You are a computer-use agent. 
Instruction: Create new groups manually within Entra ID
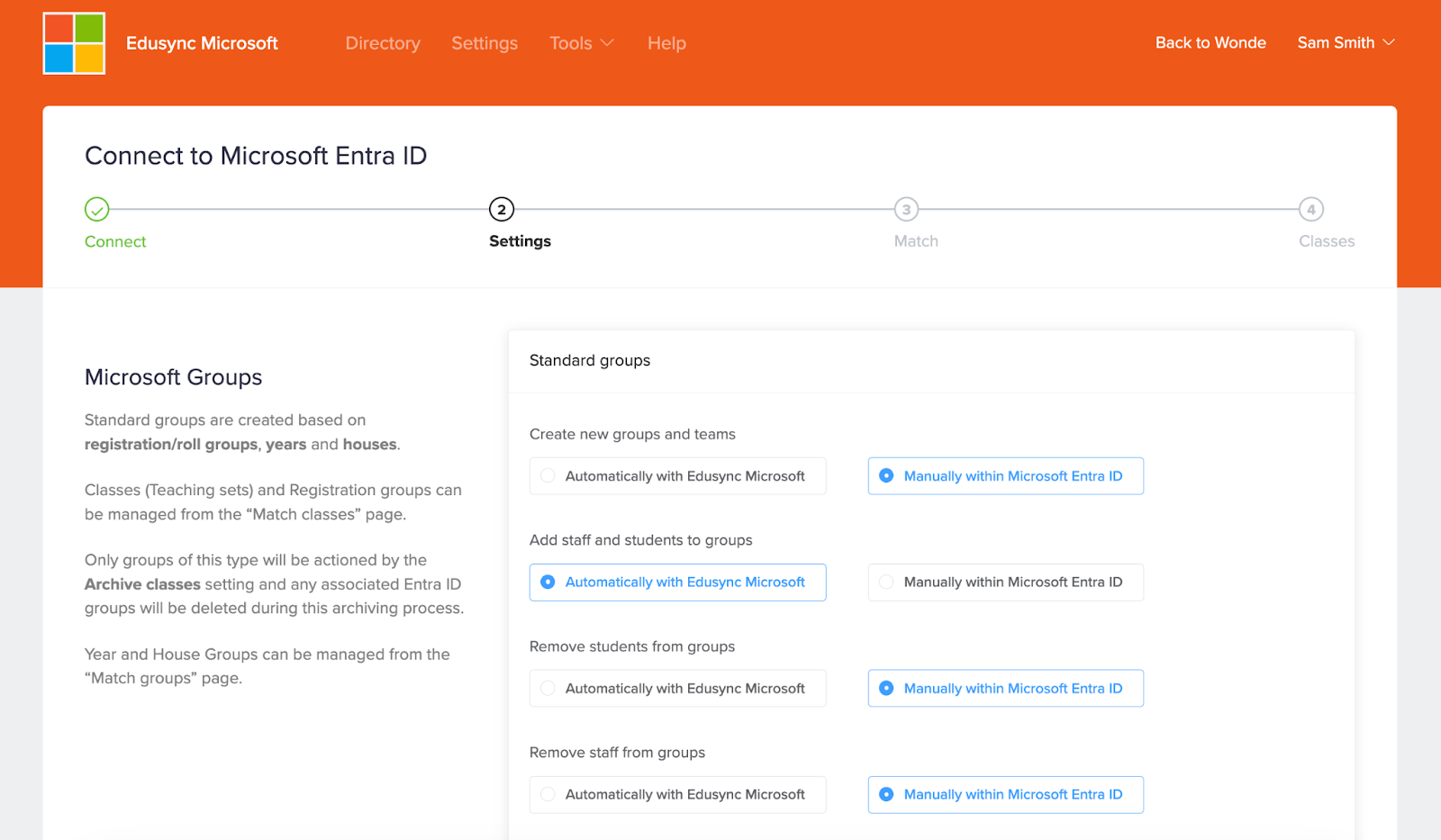click(1006, 476)
